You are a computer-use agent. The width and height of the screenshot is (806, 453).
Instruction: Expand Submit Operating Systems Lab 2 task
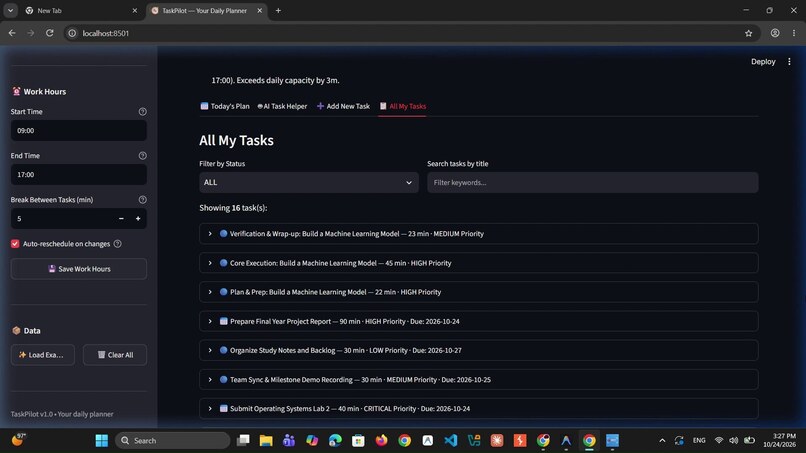pyautogui.click(x=479, y=409)
